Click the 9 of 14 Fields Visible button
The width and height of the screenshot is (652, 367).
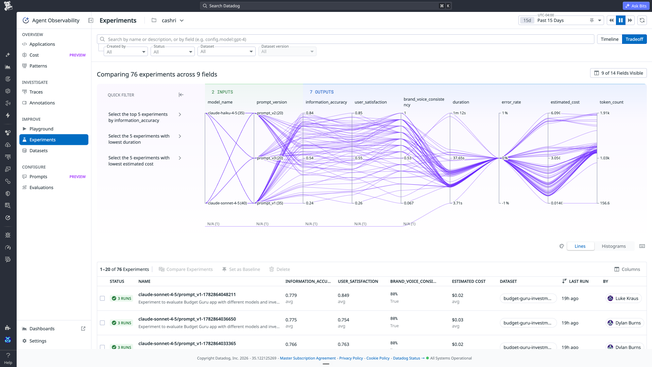coord(618,73)
